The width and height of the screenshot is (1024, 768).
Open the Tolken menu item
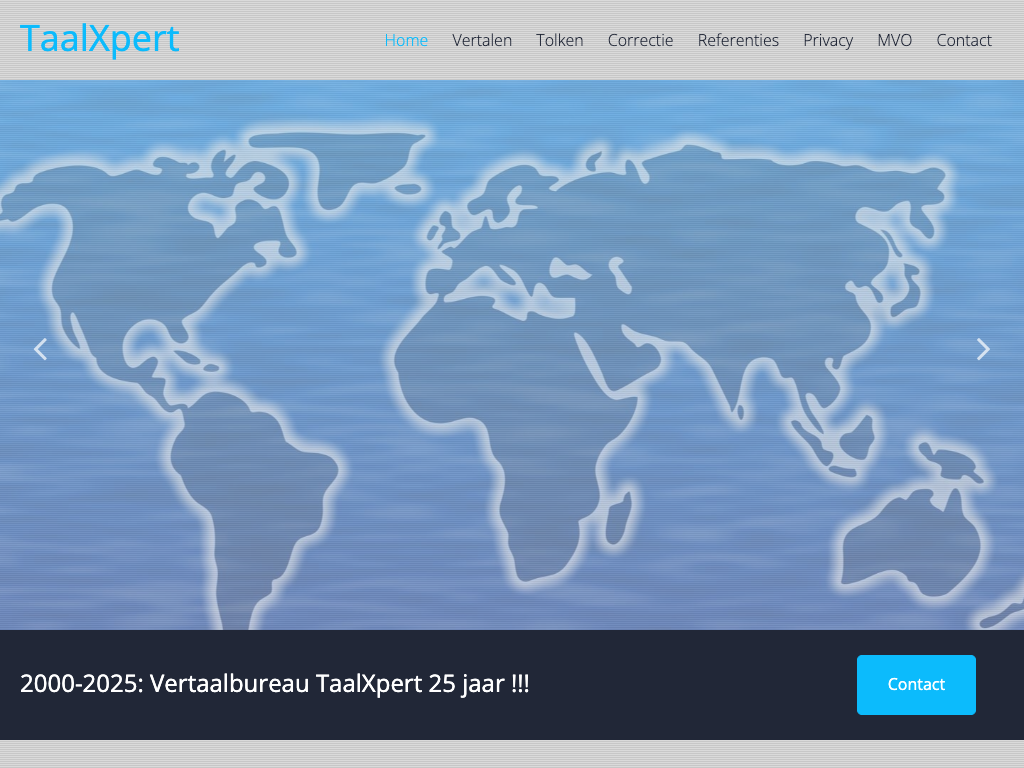tap(560, 40)
